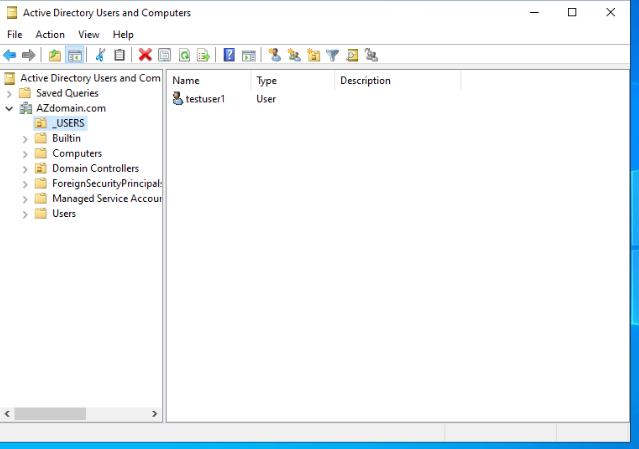Screen dimensions: 639x449
Task: Minimize the Active Directory window
Action: click(534, 13)
